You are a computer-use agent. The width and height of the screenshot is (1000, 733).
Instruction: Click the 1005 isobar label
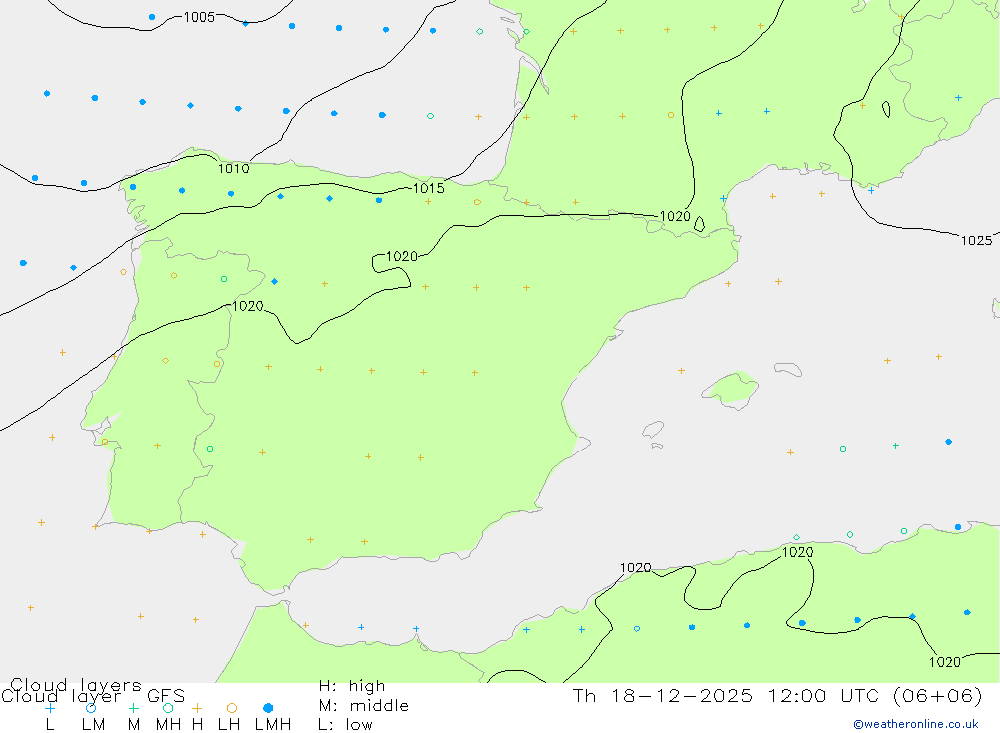pos(199,17)
